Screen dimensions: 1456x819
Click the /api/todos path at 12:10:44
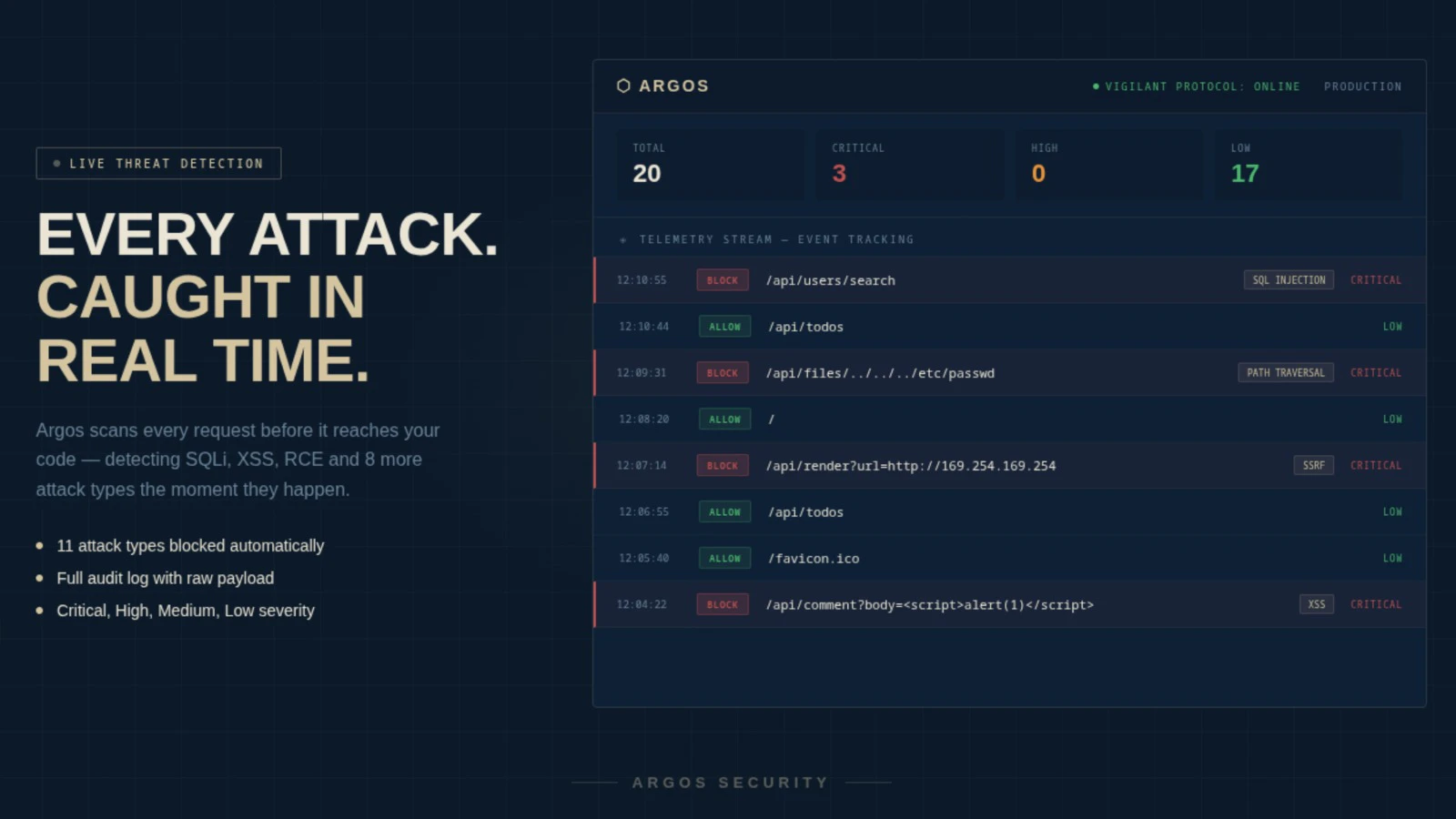806,327
